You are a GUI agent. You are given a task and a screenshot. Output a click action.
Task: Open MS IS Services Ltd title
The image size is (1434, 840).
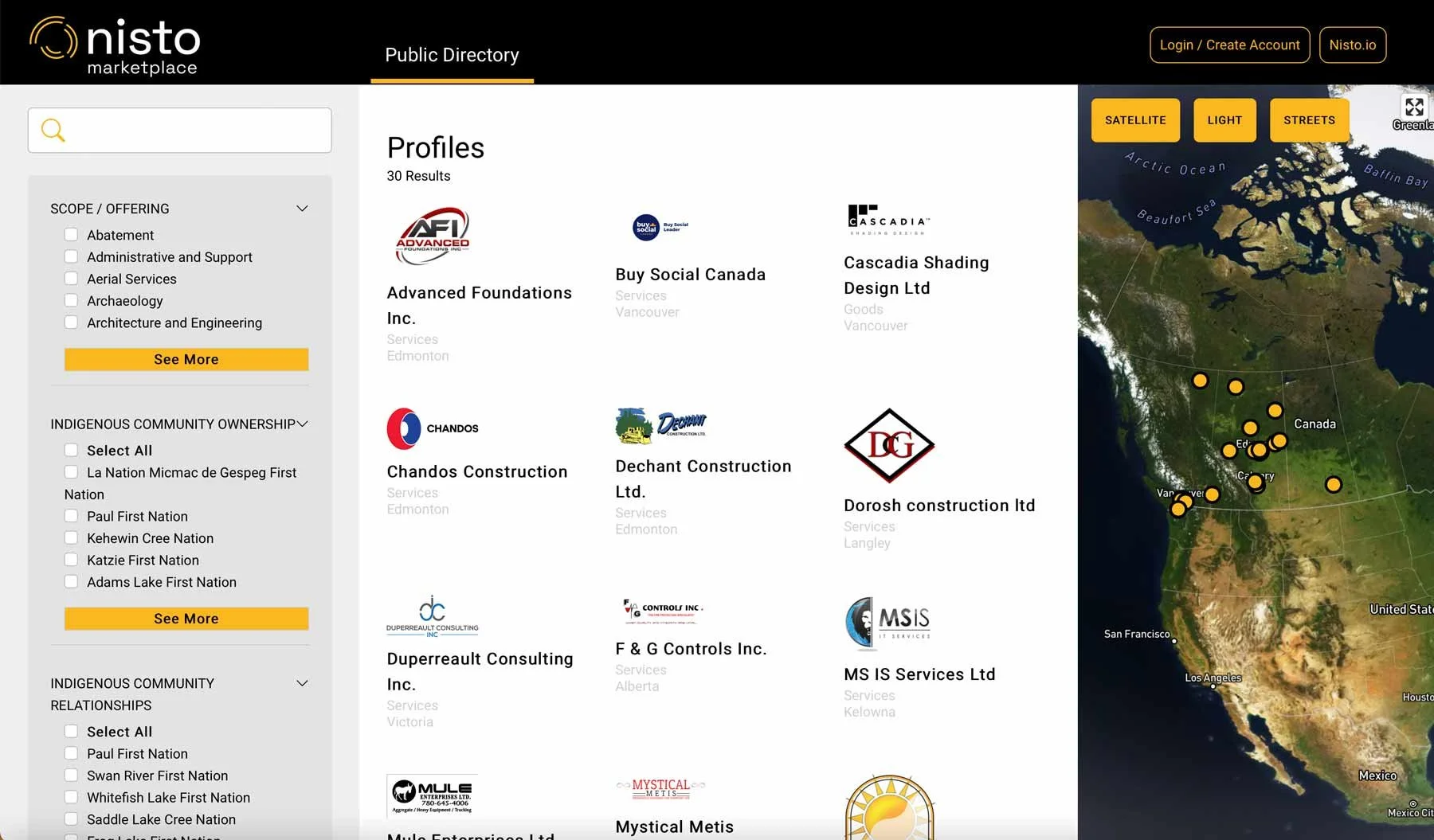[919, 674]
